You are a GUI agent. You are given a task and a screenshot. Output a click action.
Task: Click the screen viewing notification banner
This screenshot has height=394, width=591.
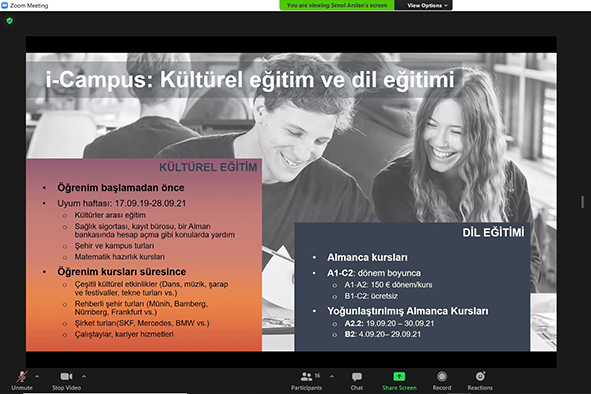click(337, 5)
